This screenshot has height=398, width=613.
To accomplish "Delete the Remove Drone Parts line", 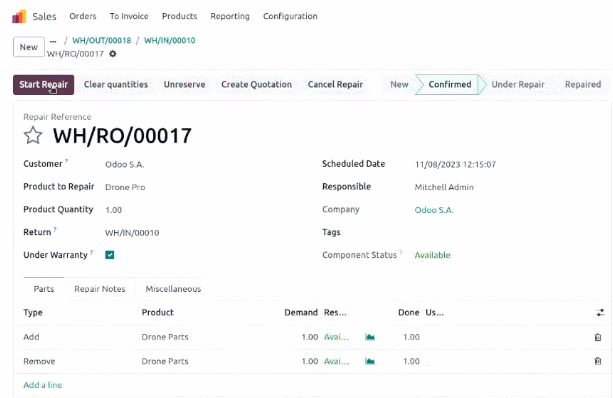I will [598, 361].
